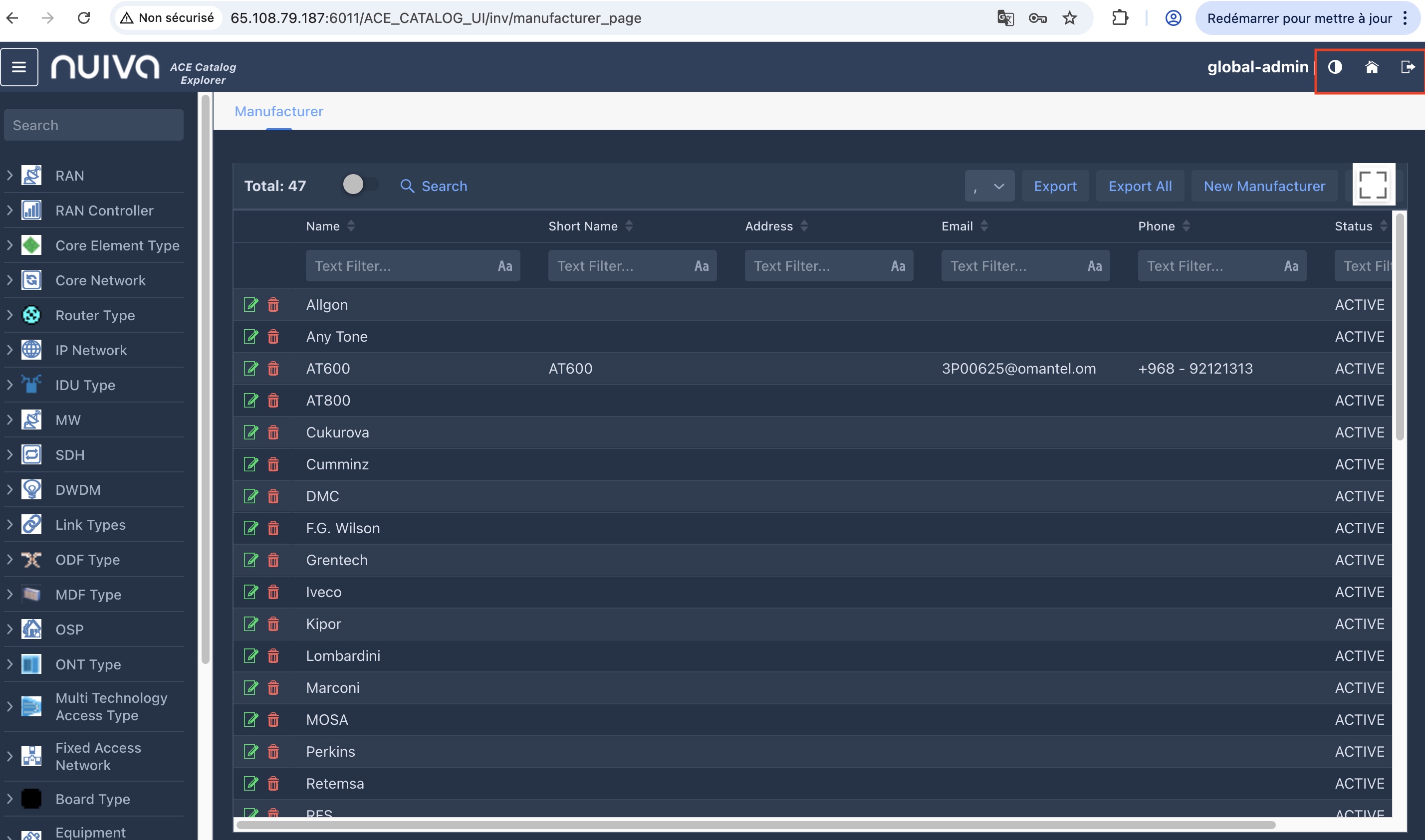Image resolution: width=1425 pixels, height=840 pixels.
Task: Click the edit icon for Marconi
Action: [x=250, y=687]
